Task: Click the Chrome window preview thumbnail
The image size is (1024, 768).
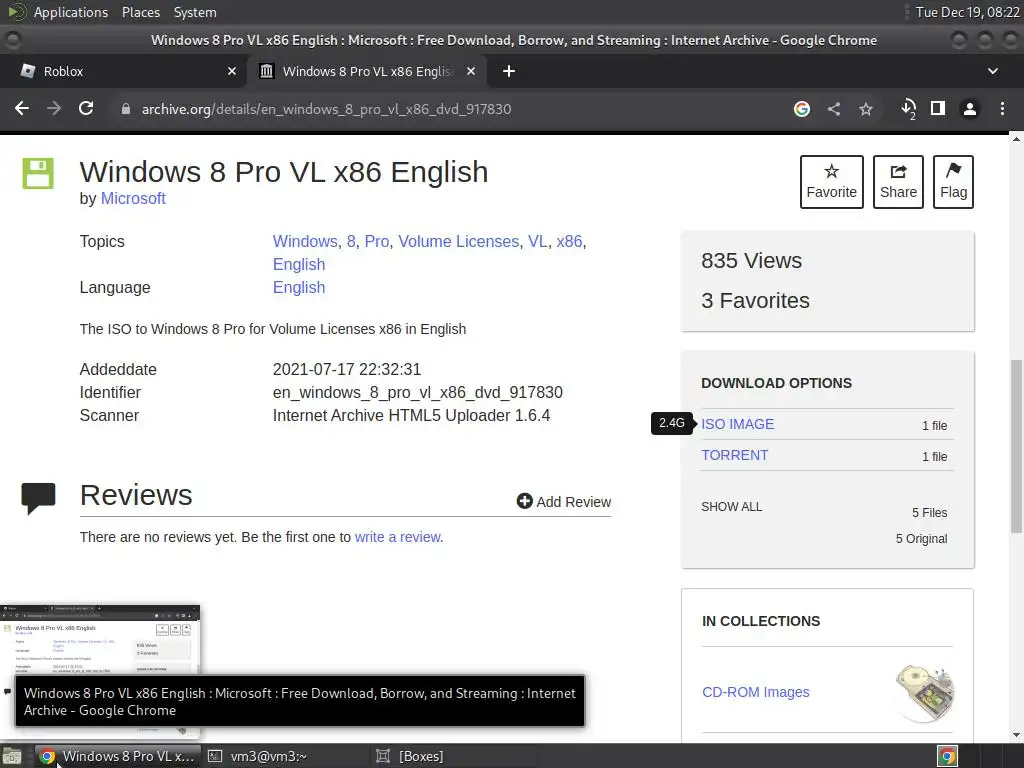Action: 100,640
